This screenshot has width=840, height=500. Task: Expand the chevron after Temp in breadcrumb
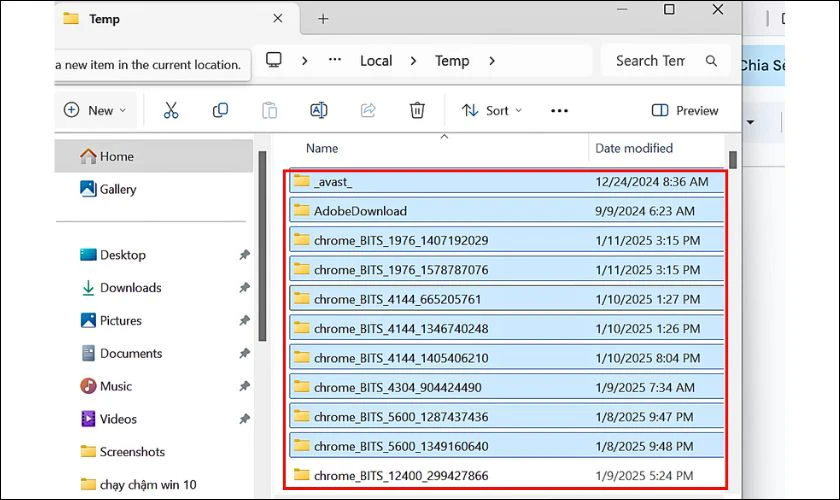[492, 61]
